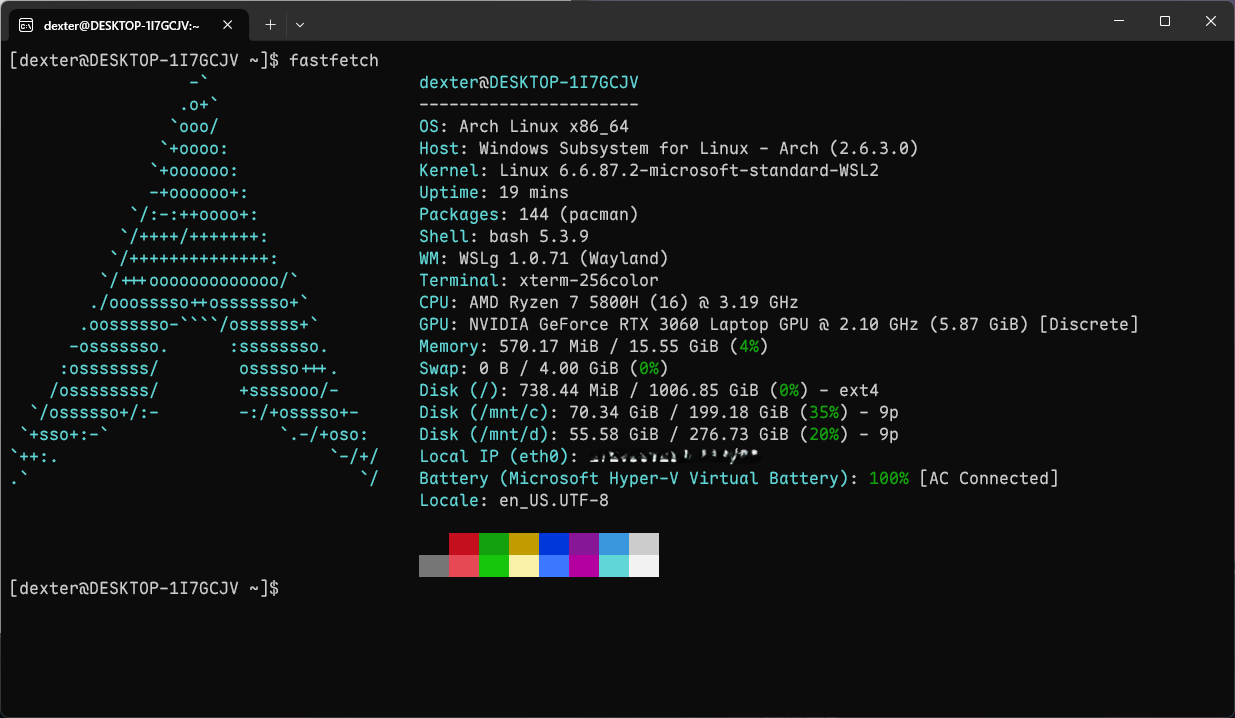Click the pale yellow color block in bottom row

(524, 566)
